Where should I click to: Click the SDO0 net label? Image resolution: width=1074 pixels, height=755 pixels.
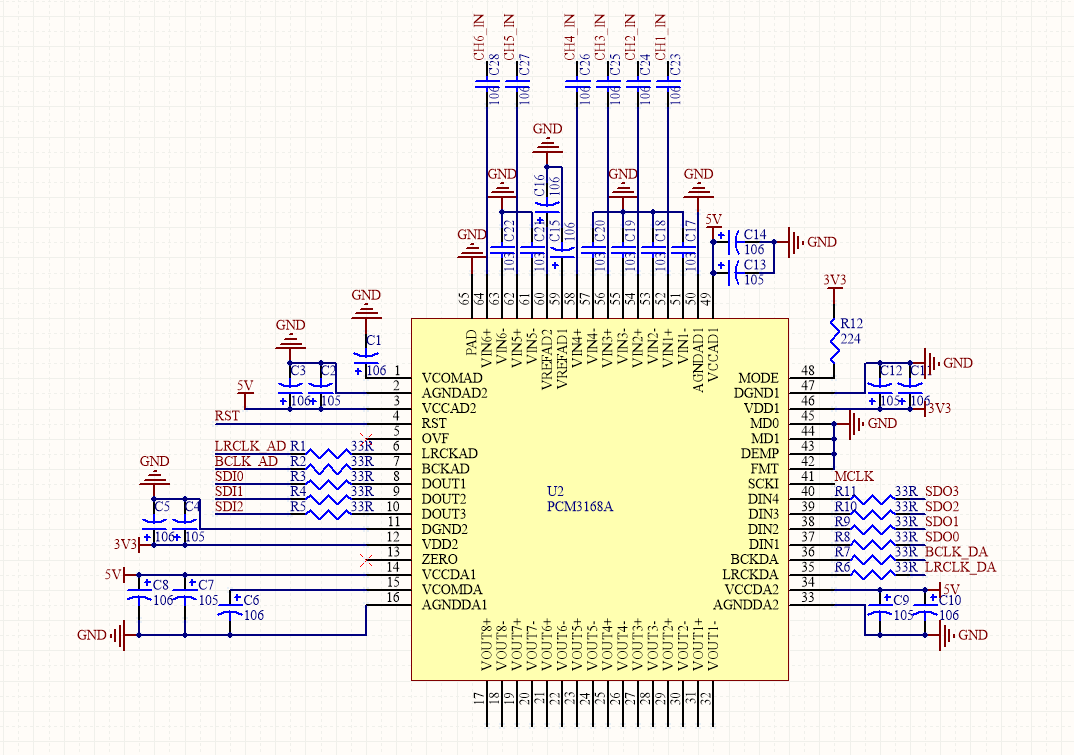(x=942, y=536)
